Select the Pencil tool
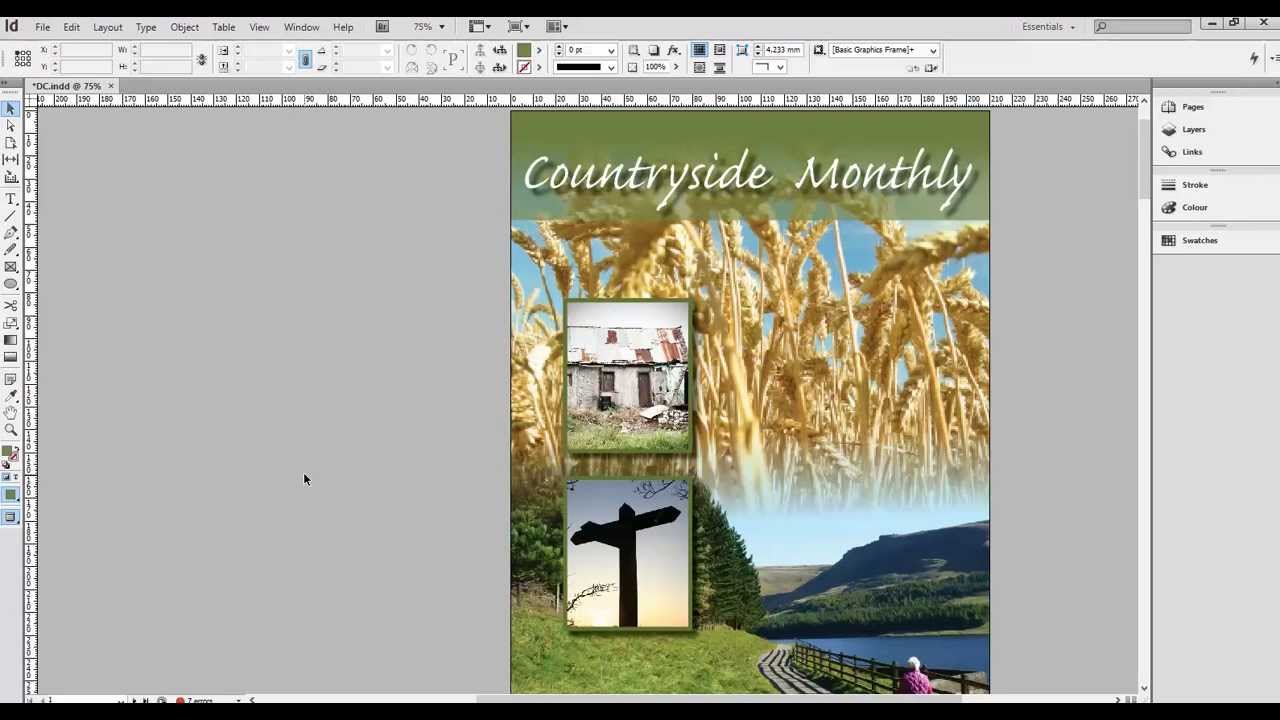The width and height of the screenshot is (1280, 720). point(11,249)
